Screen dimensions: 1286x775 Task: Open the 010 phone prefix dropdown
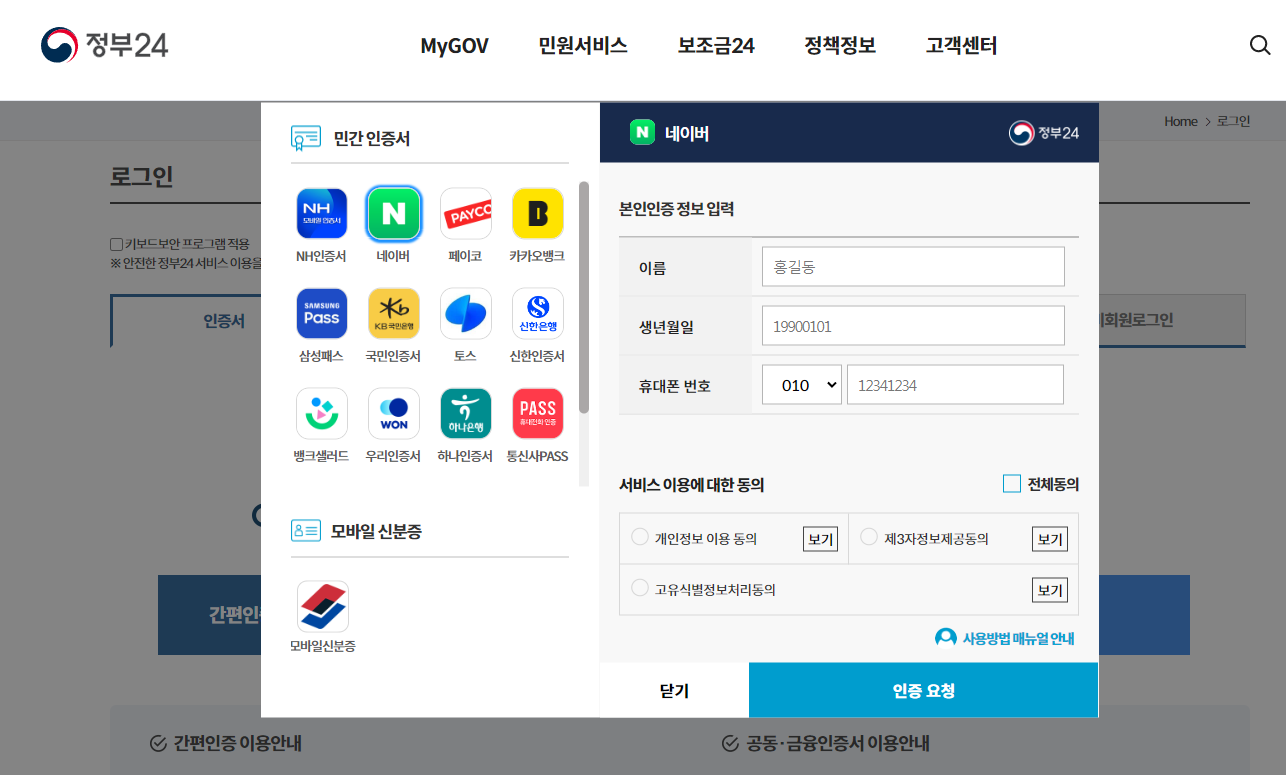(802, 385)
